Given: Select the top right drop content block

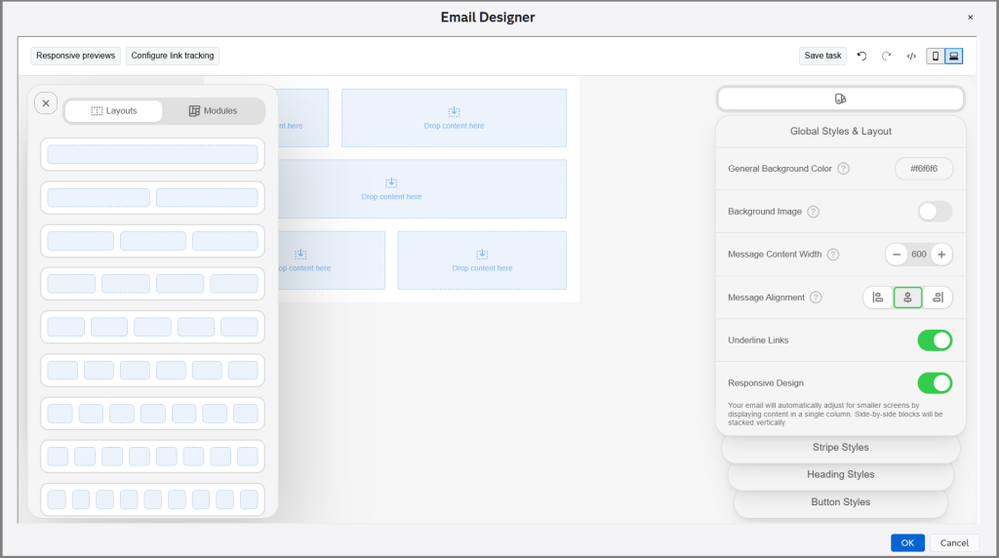Looking at the screenshot, I should [454, 118].
